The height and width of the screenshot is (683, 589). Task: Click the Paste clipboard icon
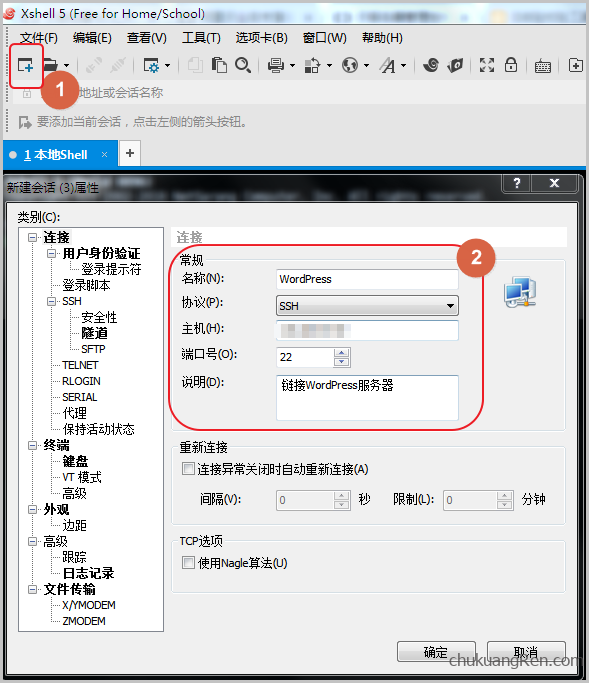tap(219, 65)
